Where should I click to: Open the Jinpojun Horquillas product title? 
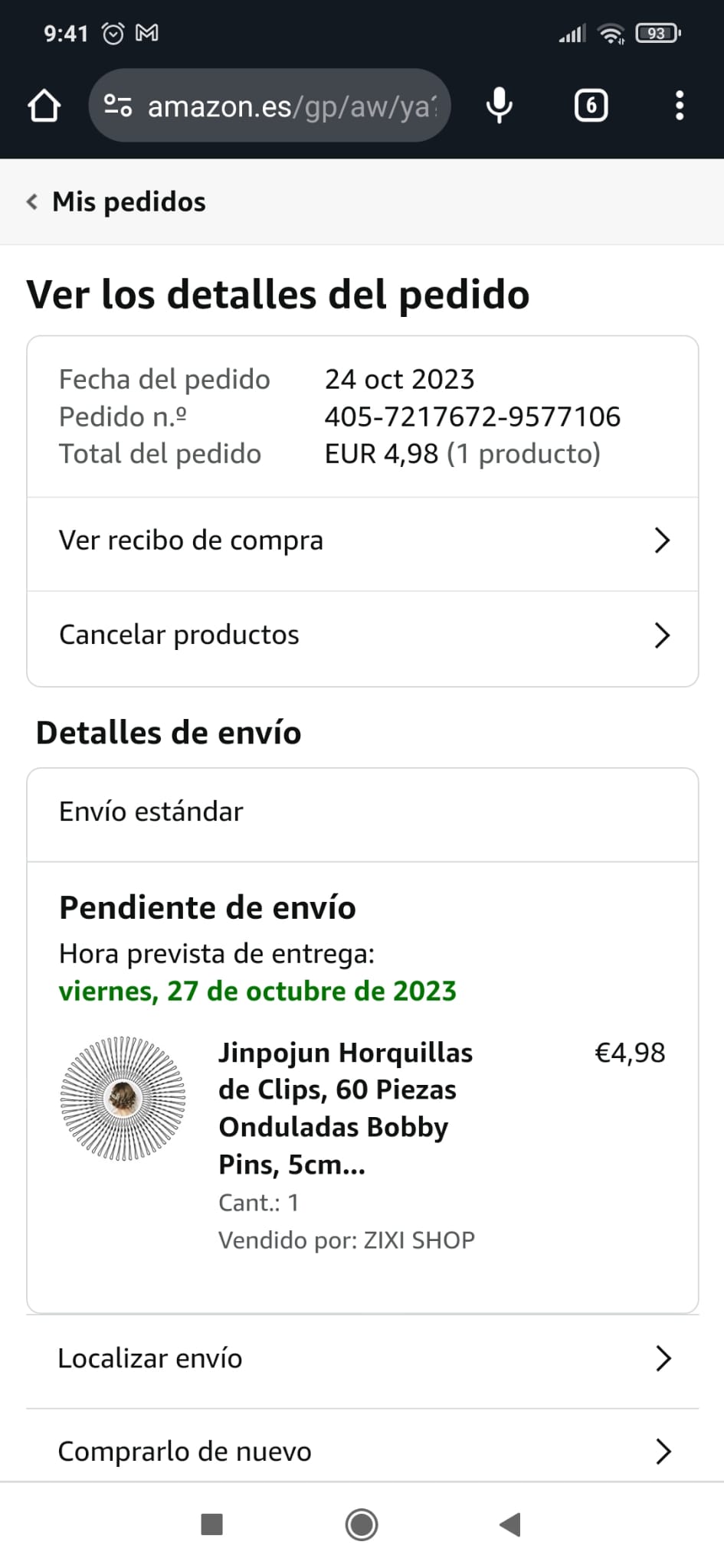point(345,1108)
